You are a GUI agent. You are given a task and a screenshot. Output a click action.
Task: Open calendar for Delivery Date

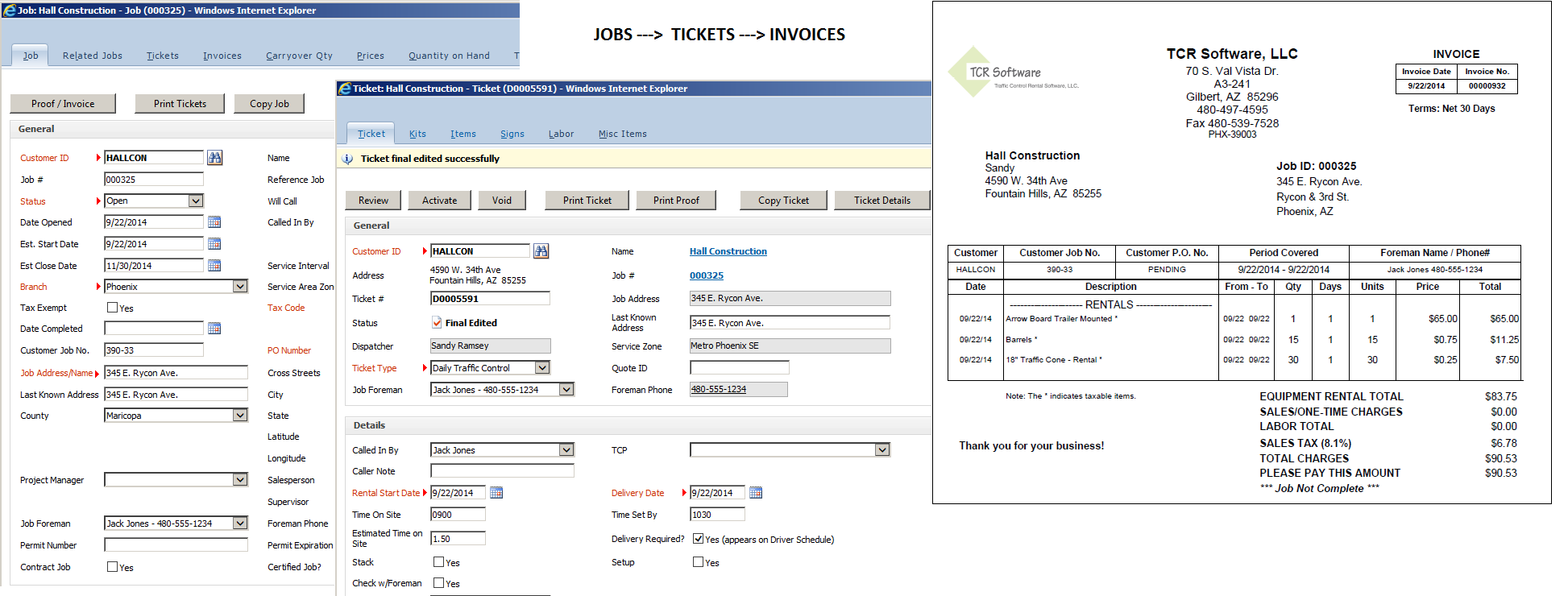coord(756,492)
